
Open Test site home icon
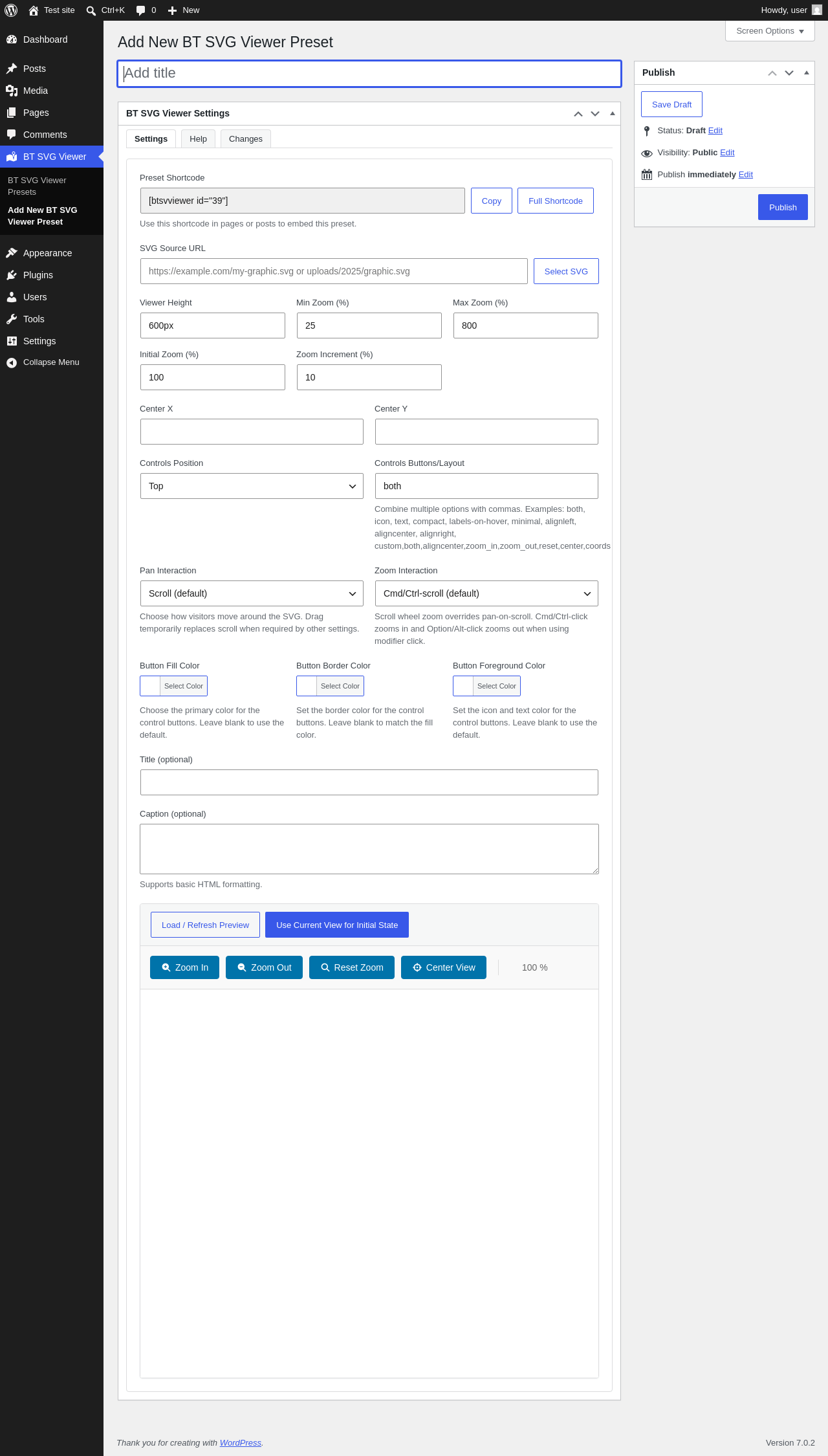click(x=34, y=10)
